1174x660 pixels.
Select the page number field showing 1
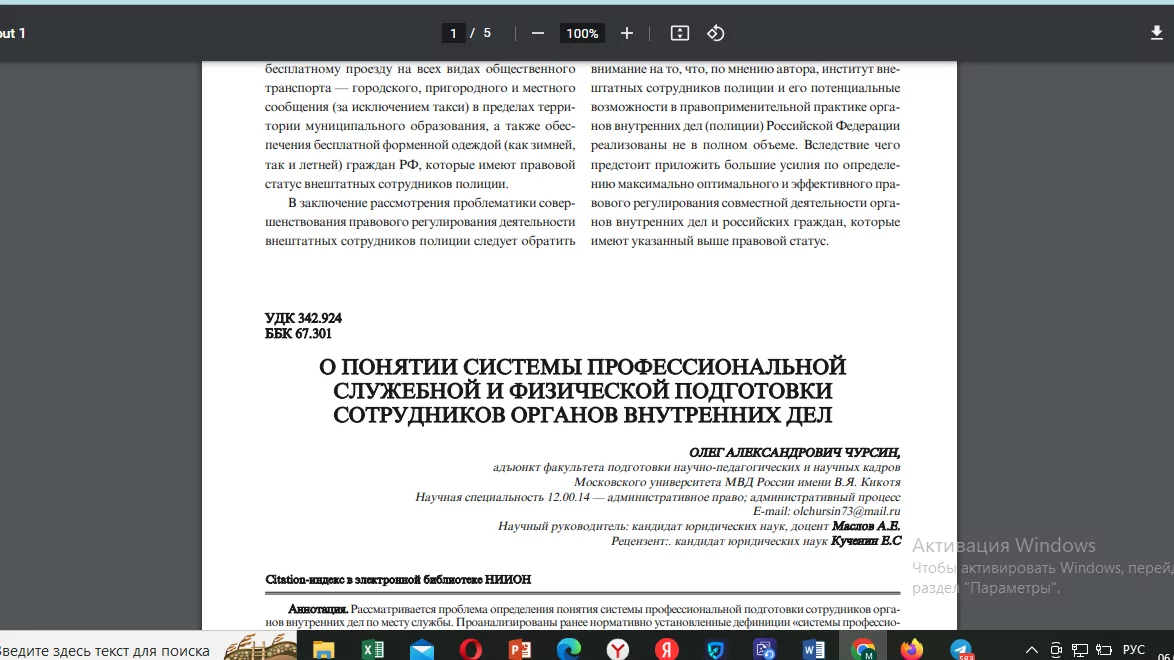(453, 32)
